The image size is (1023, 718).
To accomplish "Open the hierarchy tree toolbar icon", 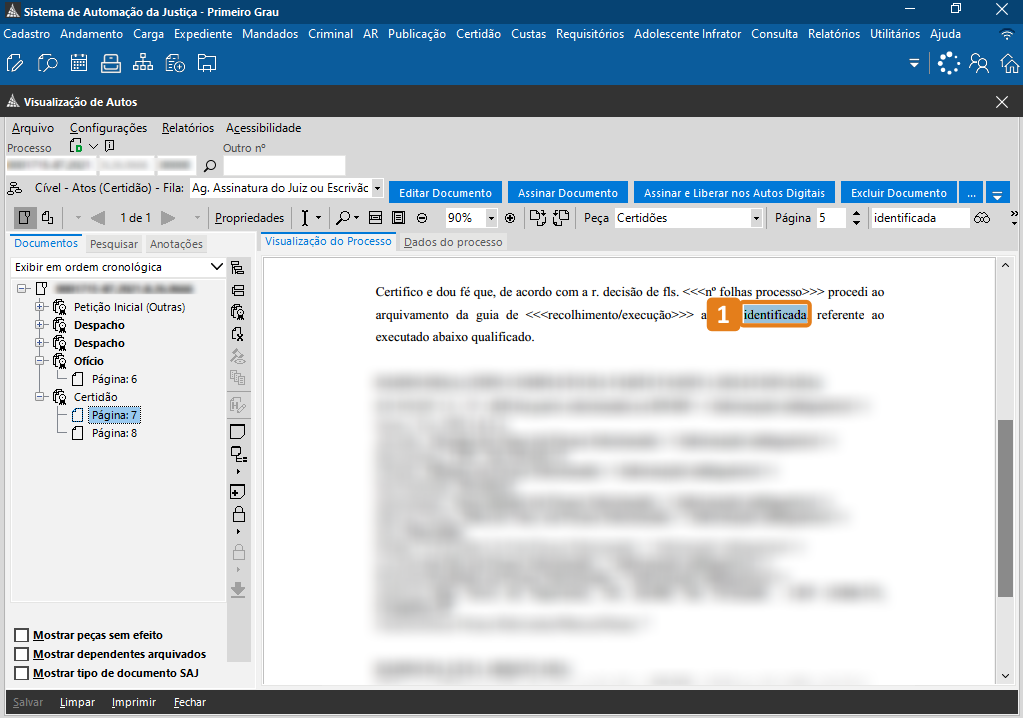I will point(143,63).
